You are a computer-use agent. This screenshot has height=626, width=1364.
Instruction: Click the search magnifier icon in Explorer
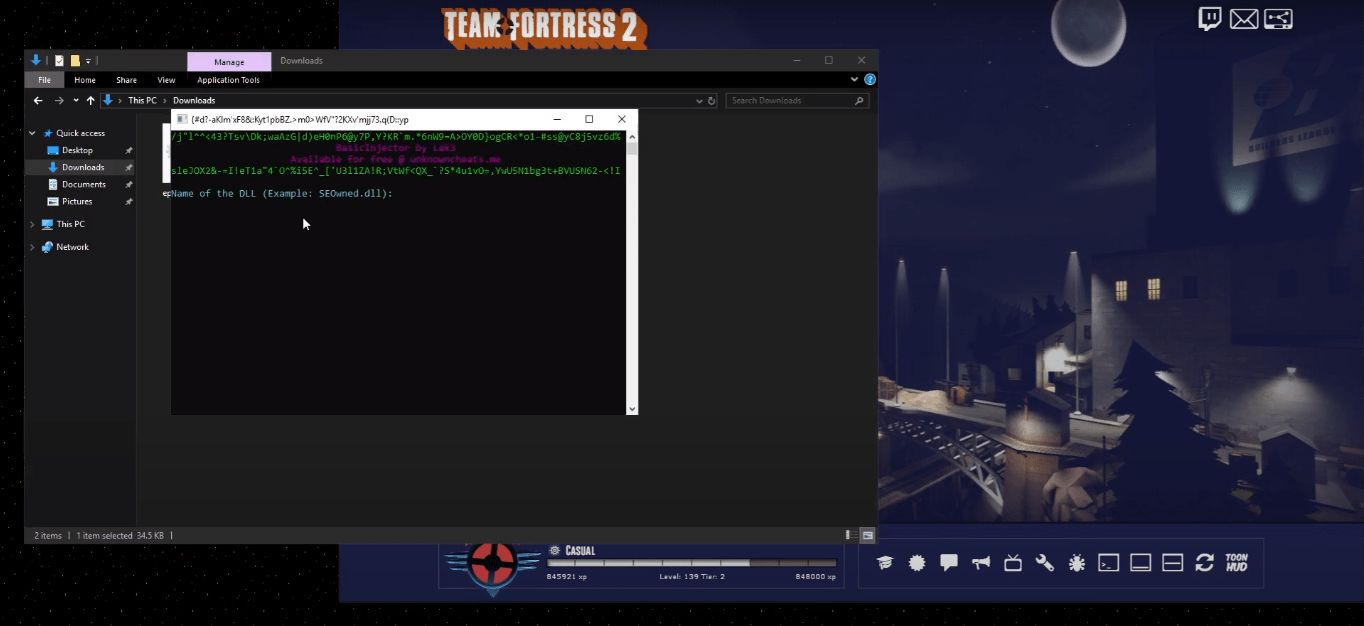(x=859, y=100)
